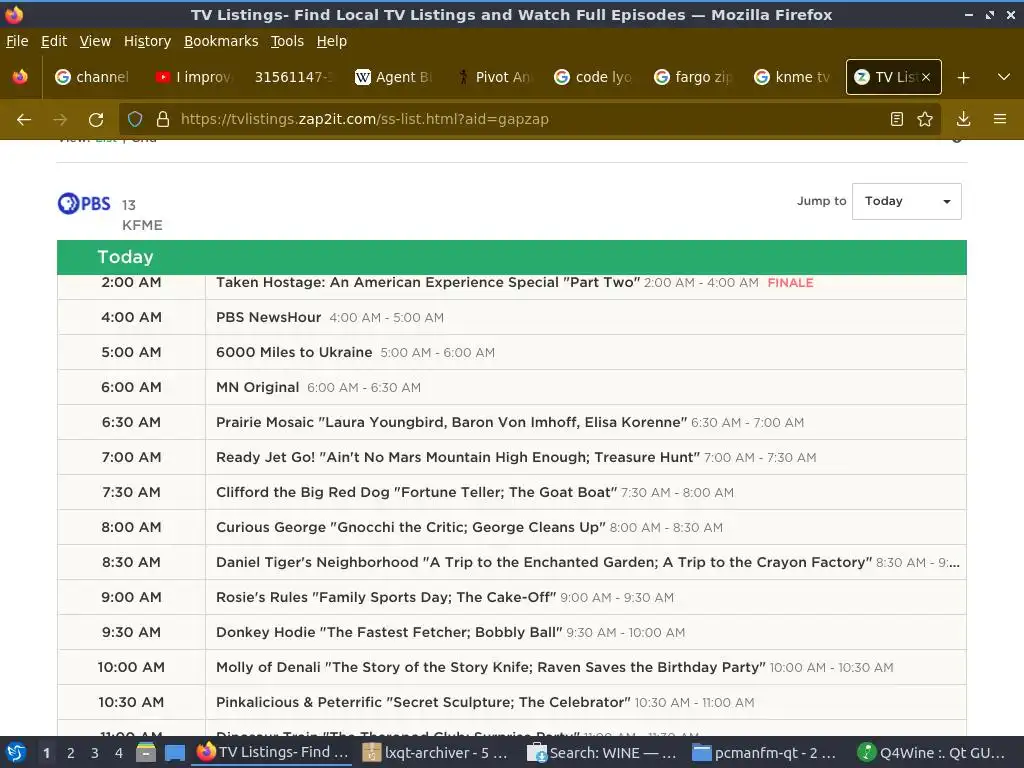Open the Edit menu
Image resolution: width=1024 pixels, height=768 pixels.
(54, 41)
